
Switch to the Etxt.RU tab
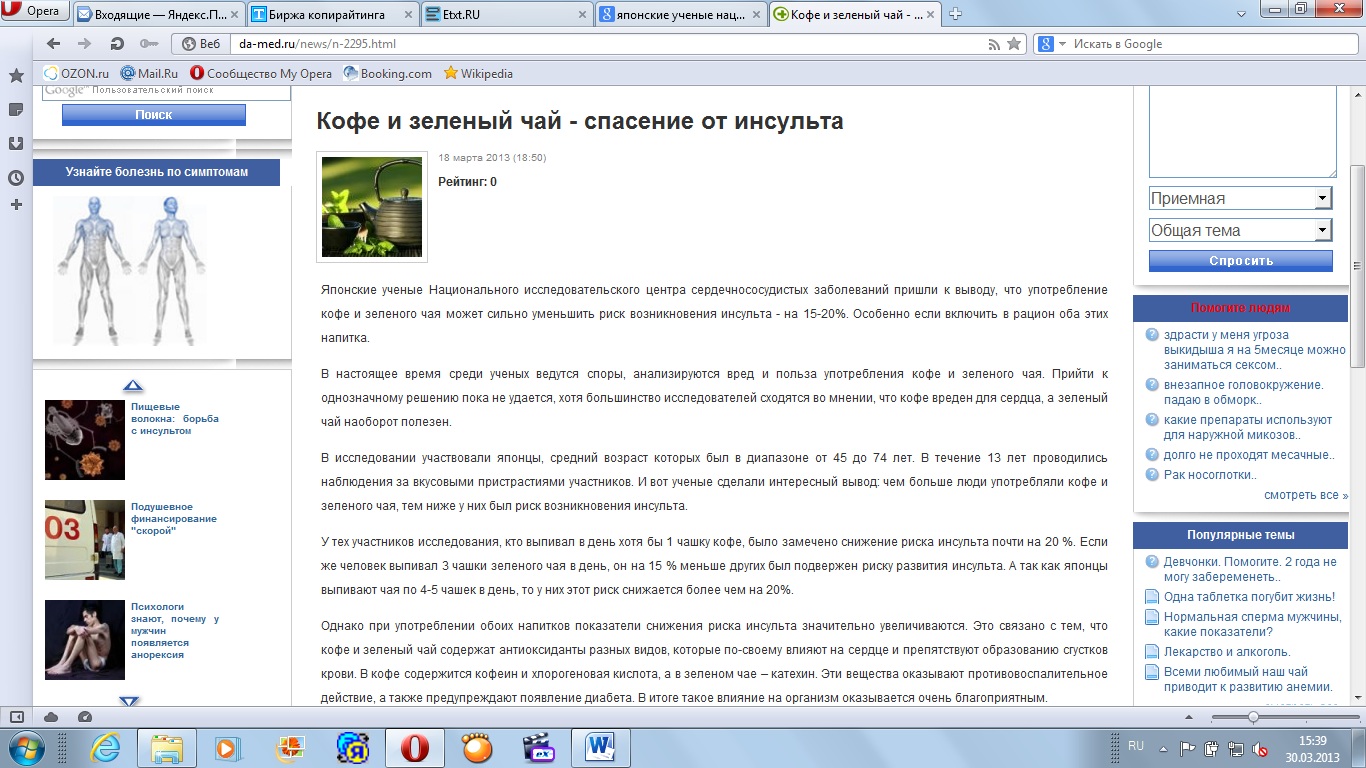tap(505, 14)
